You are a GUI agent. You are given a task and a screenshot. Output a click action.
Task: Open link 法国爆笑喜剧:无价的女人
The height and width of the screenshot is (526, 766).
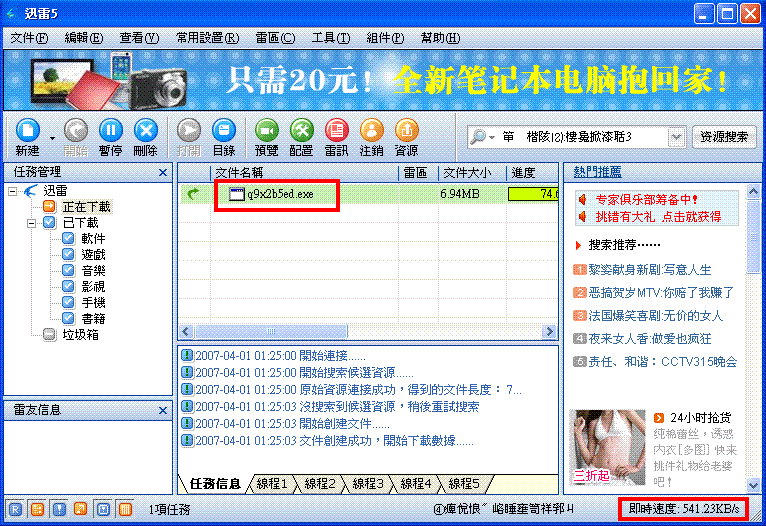coord(656,316)
